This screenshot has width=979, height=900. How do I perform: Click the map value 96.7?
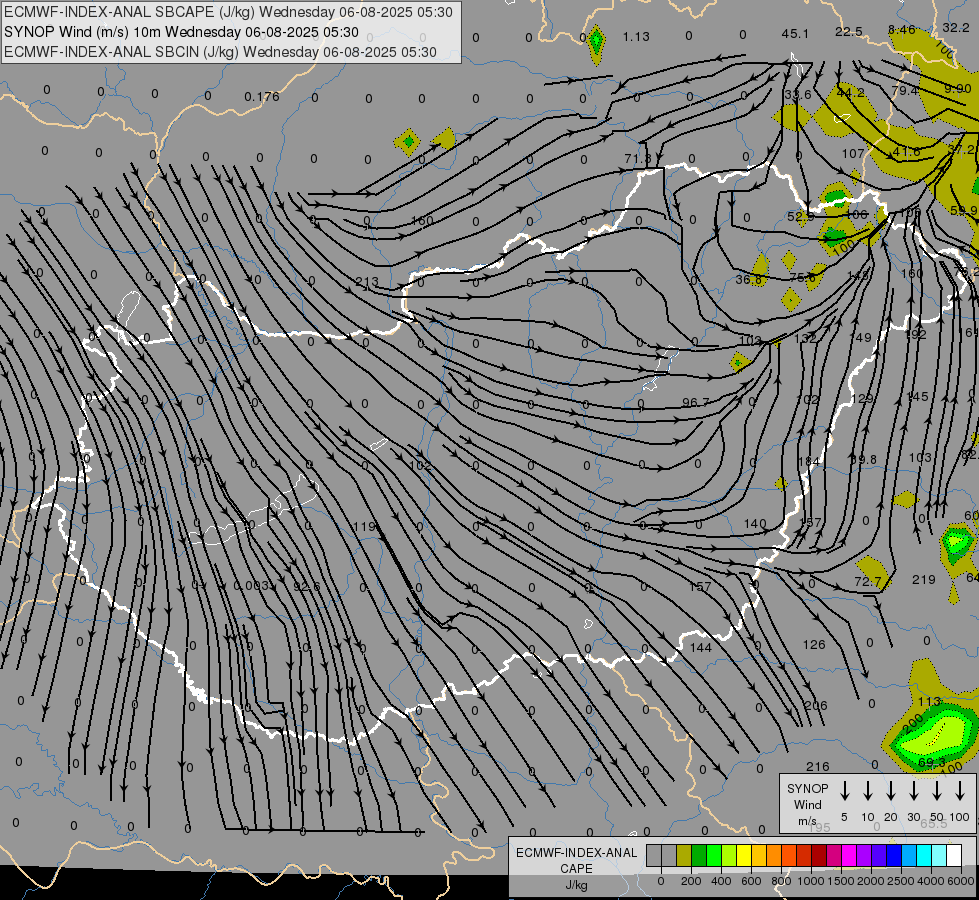pyautogui.click(x=696, y=402)
